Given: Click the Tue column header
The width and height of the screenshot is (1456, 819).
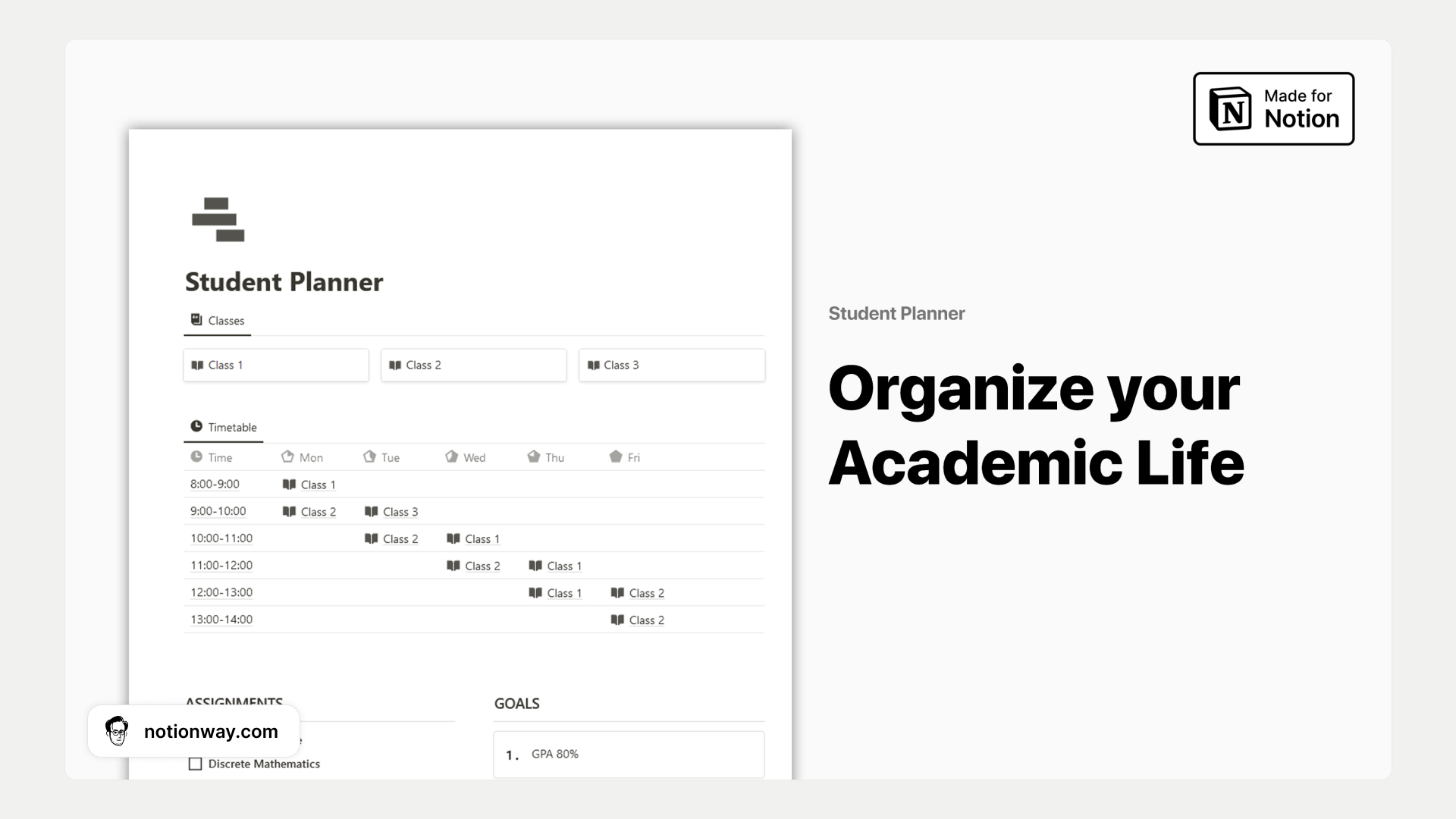Looking at the screenshot, I should pyautogui.click(x=381, y=457).
